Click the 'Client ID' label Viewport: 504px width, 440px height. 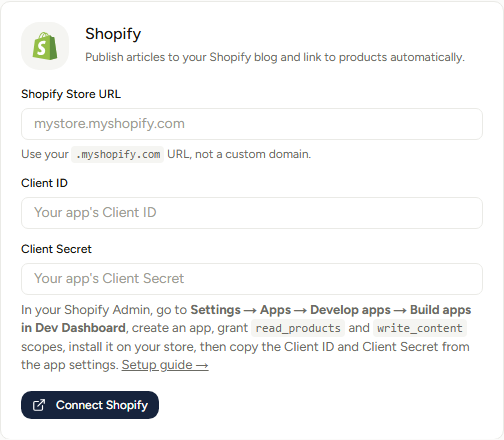[44, 183]
